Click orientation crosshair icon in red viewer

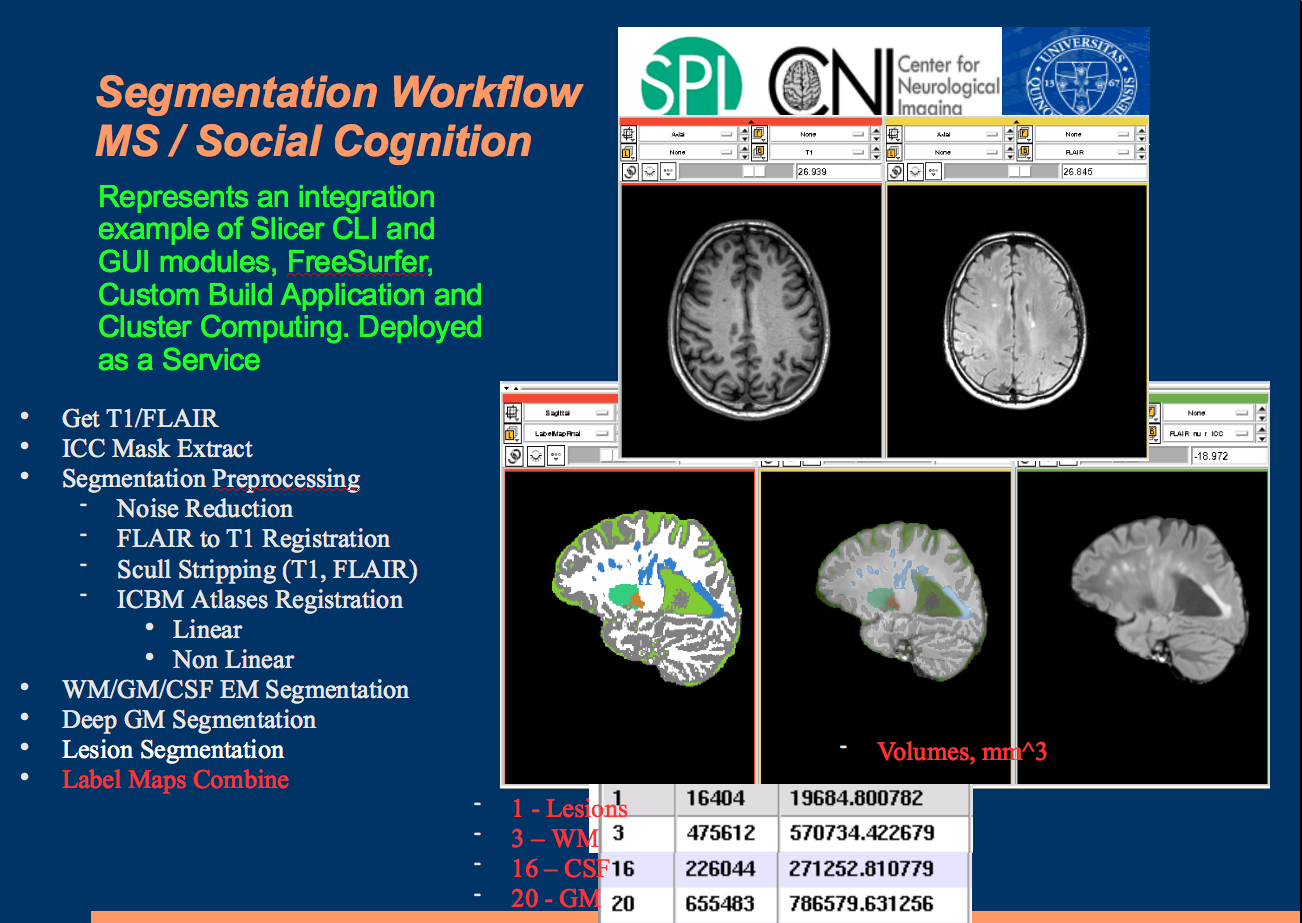pos(628,134)
